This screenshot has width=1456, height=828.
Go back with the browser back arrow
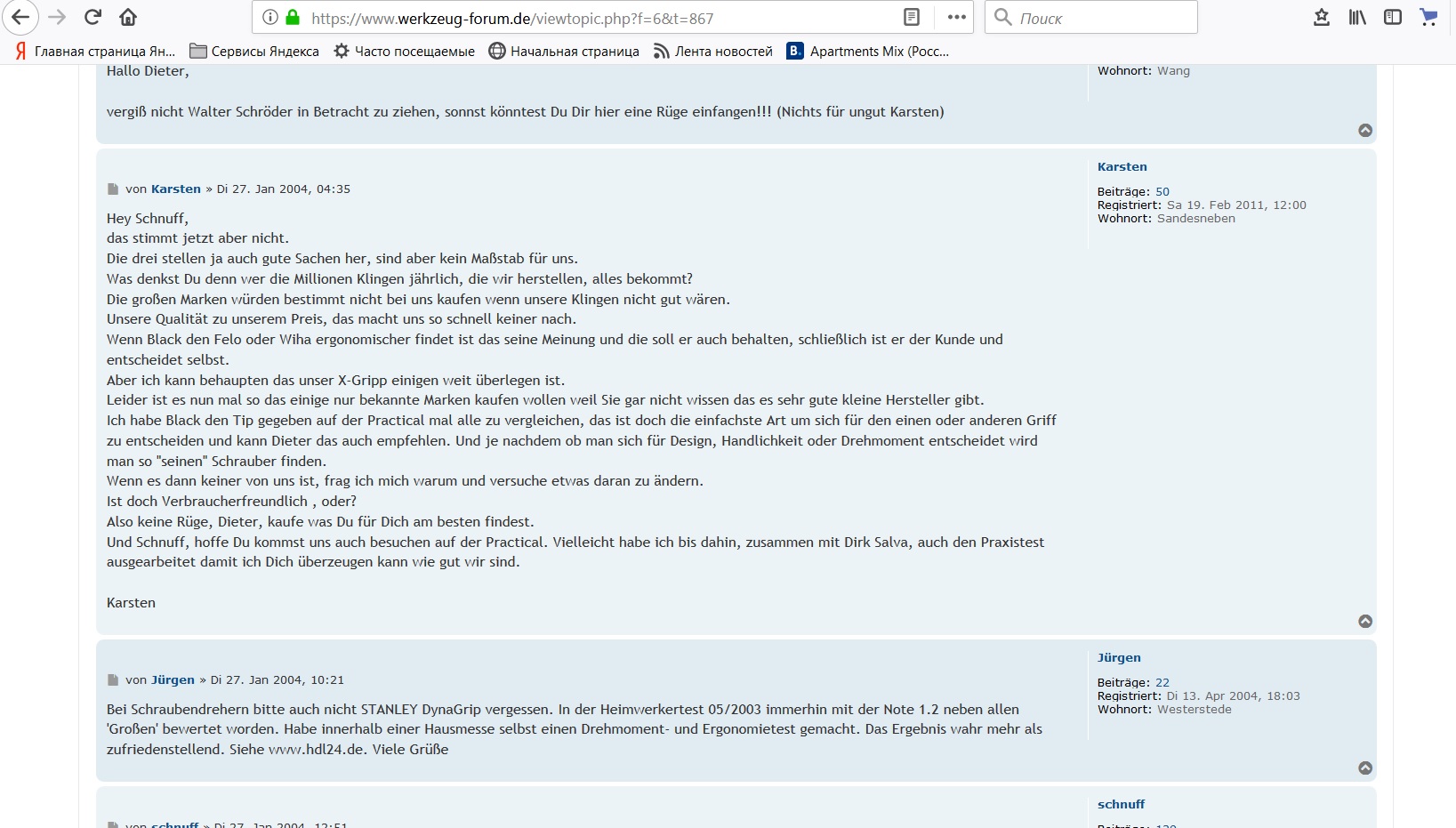coord(20,17)
